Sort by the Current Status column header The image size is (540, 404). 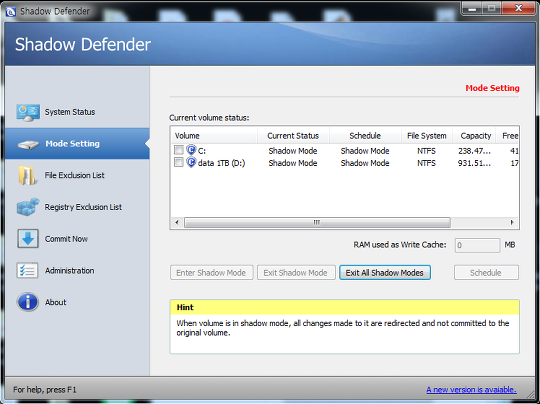(x=293, y=136)
